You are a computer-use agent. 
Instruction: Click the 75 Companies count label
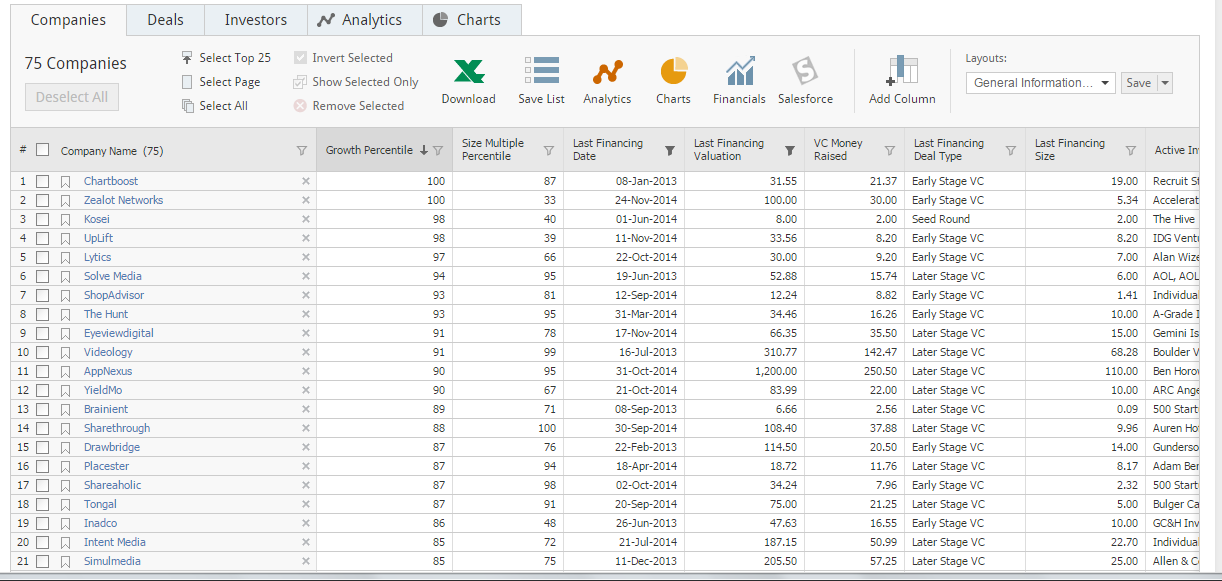coord(76,63)
